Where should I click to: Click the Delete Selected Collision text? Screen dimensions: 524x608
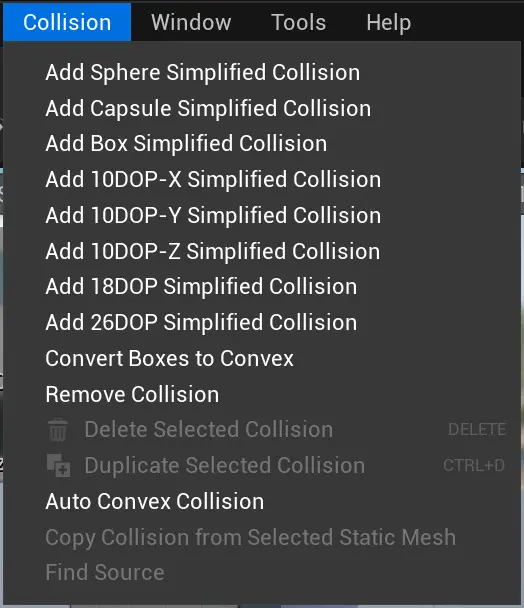coord(209,430)
